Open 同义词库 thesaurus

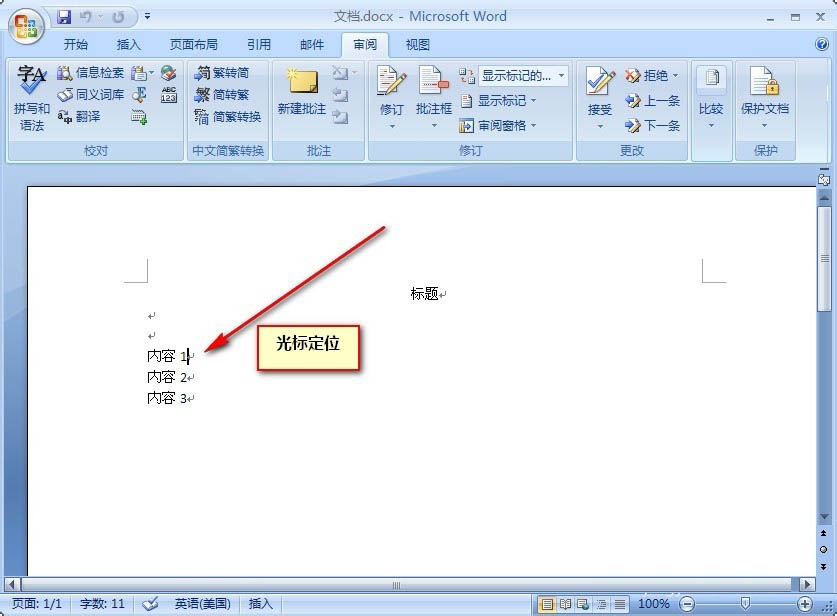[x=90, y=94]
